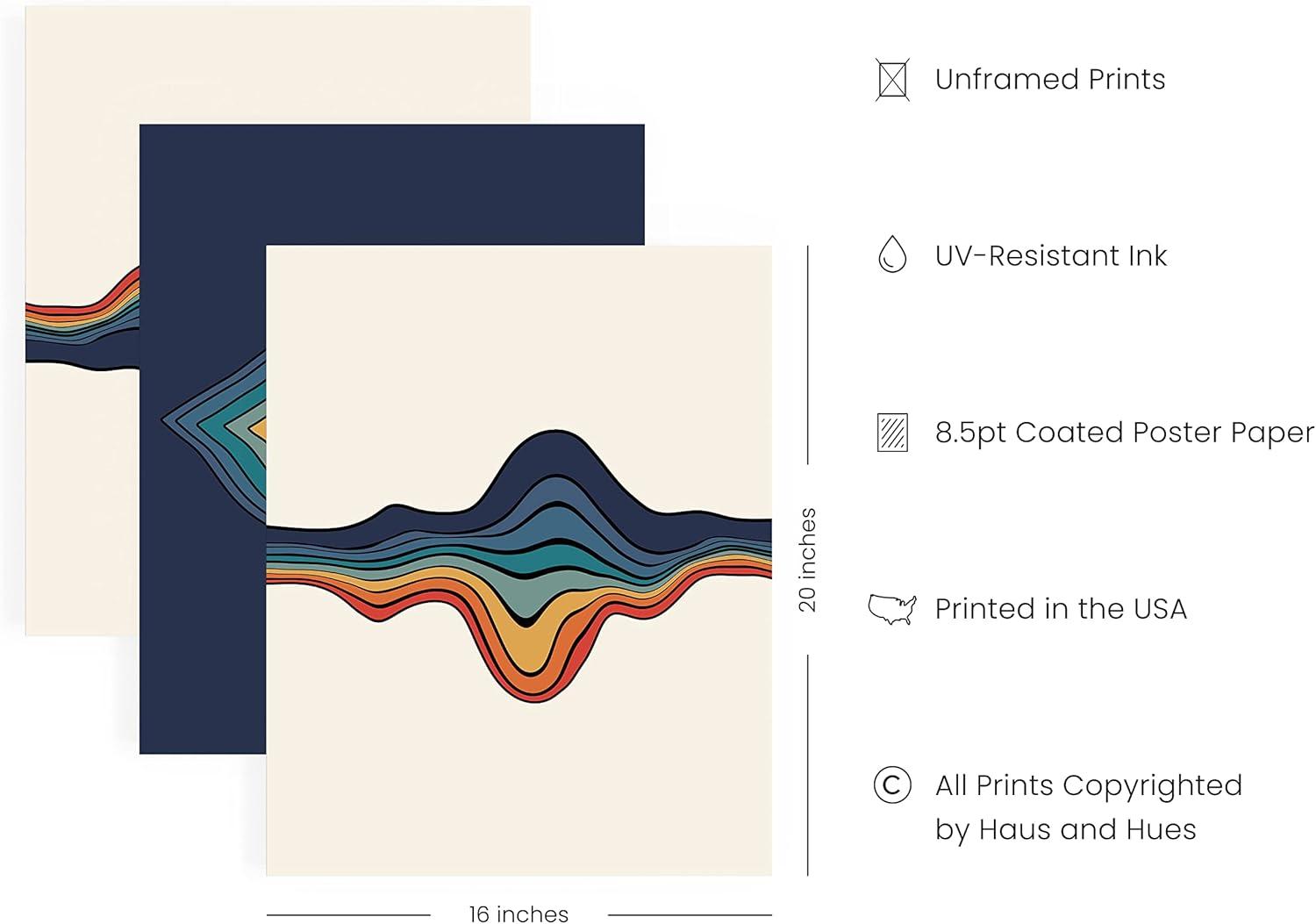Select the navy blue middle print
Screen dimensions: 1316x924
pyautogui.click(x=202, y=614)
